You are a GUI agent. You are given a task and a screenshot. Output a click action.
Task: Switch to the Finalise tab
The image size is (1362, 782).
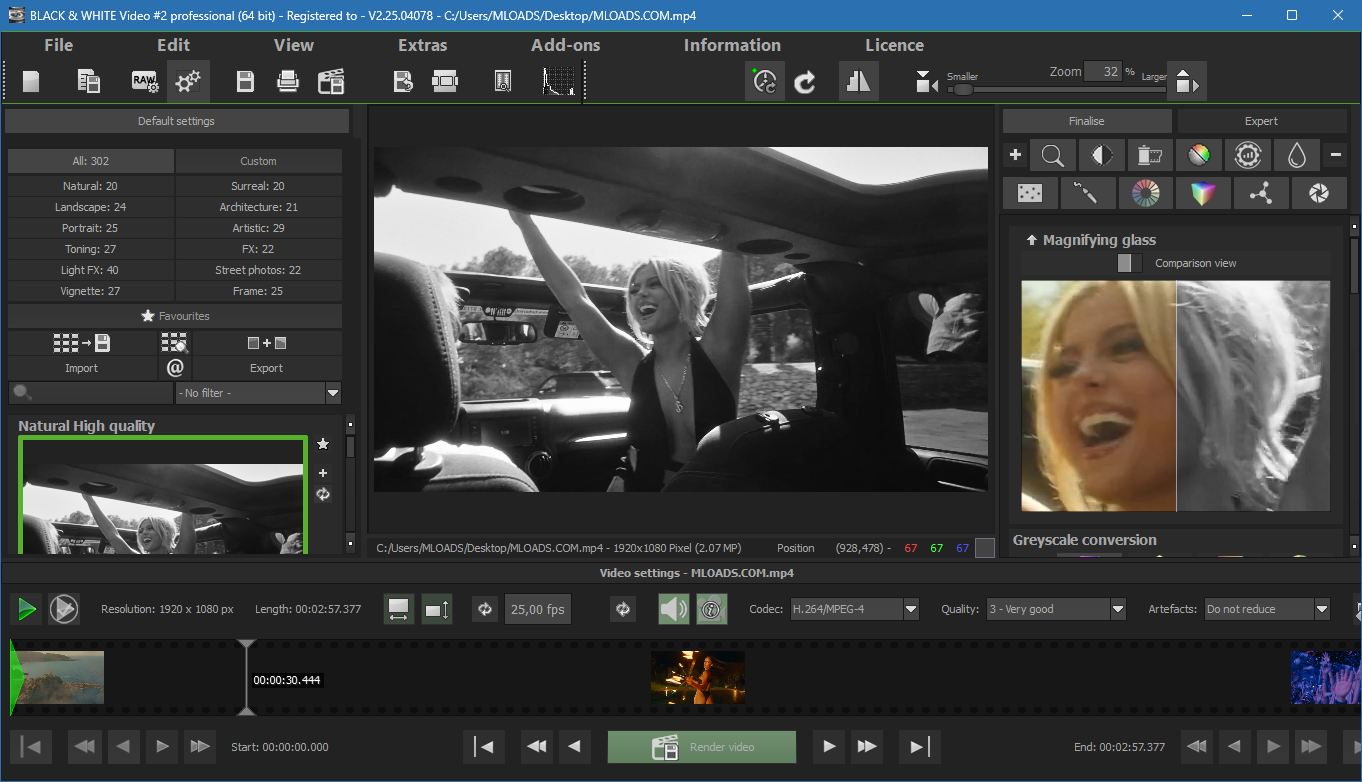click(x=1086, y=121)
